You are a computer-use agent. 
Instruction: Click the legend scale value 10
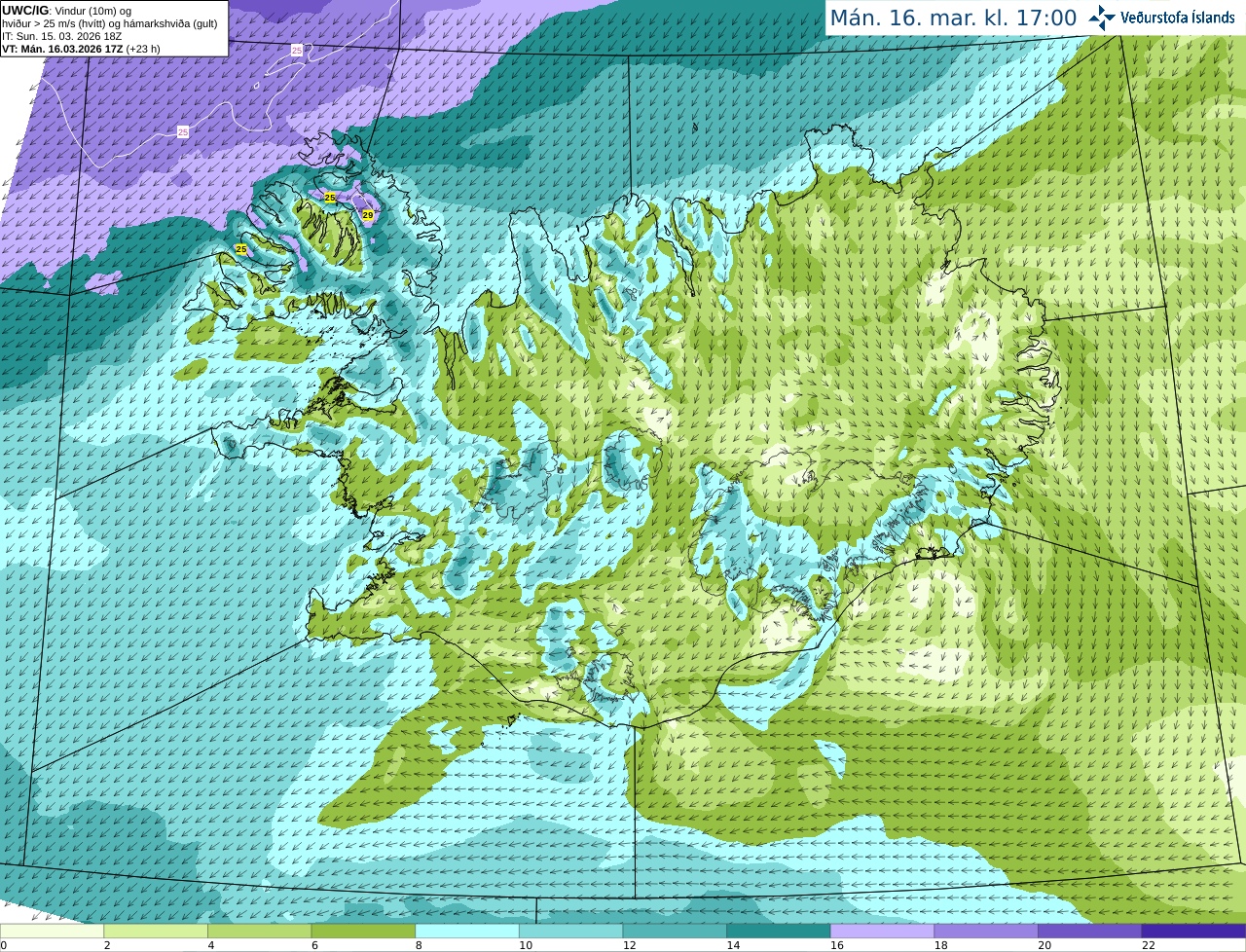point(526,945)
